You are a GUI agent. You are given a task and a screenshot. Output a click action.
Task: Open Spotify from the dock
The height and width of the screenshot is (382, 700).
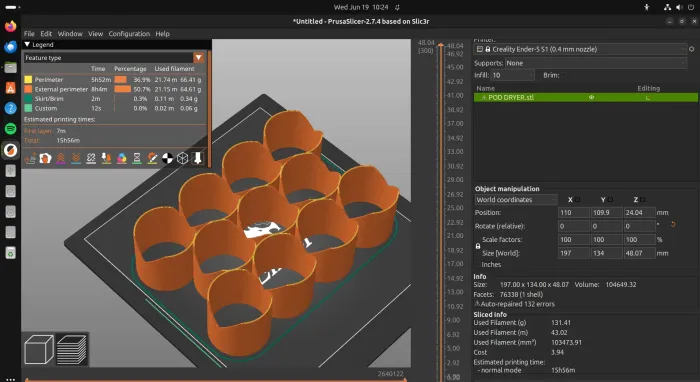tap(11, 129)
